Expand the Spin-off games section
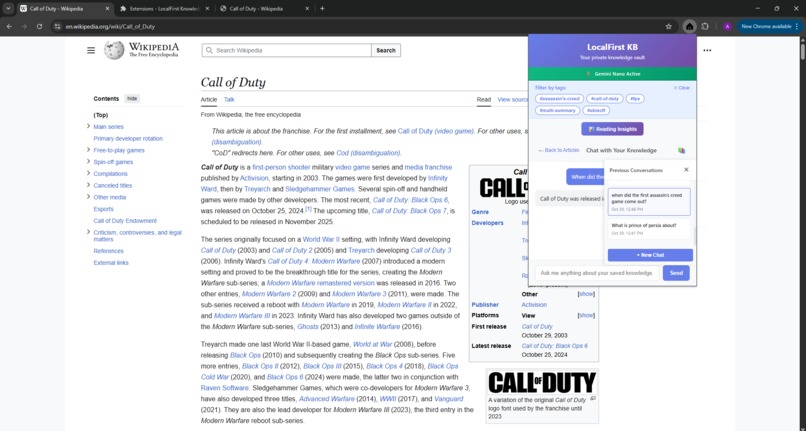Screen dimensions: 806x431 [x=88, y=161]
